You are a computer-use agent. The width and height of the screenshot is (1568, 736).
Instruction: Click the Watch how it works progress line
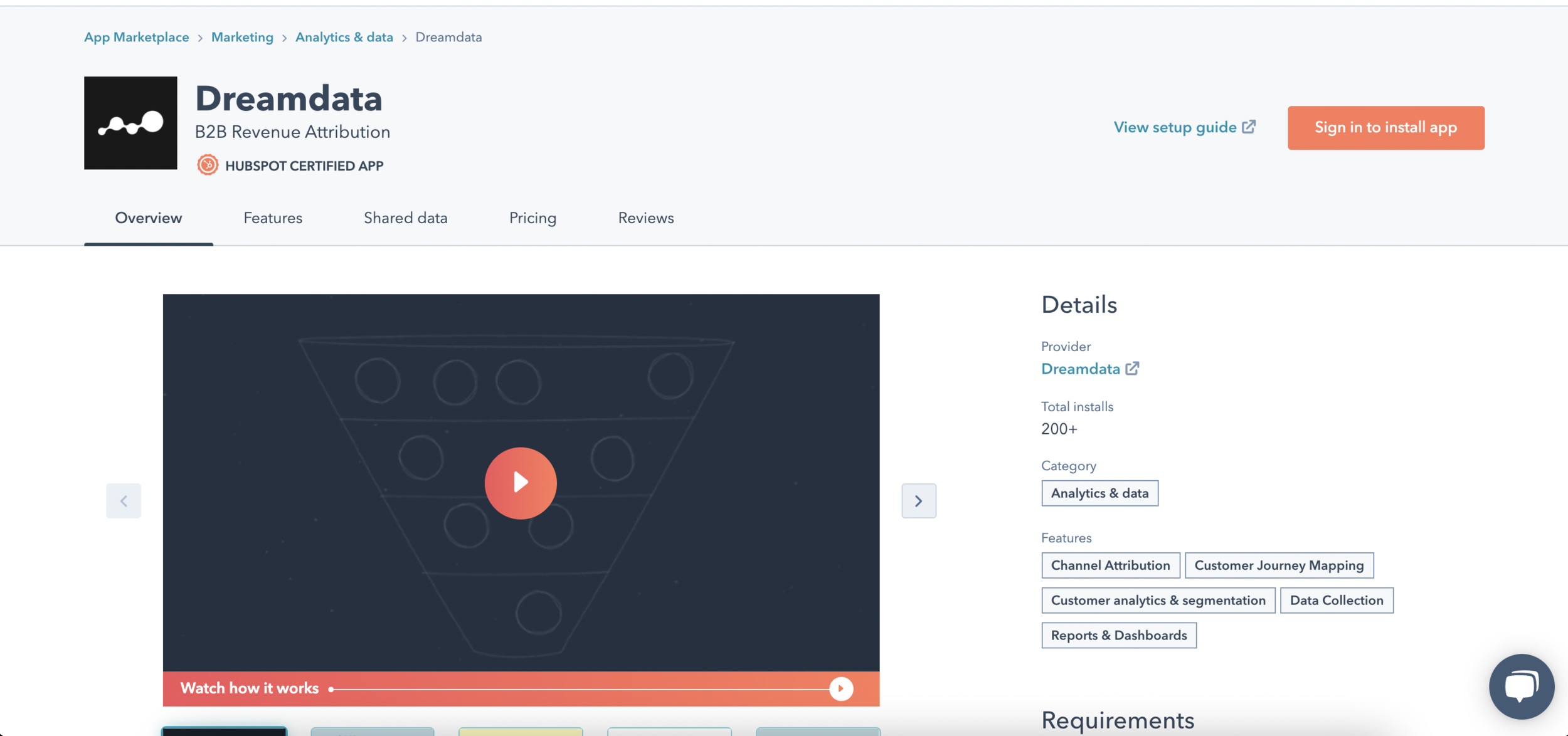[x=580, y=689]
